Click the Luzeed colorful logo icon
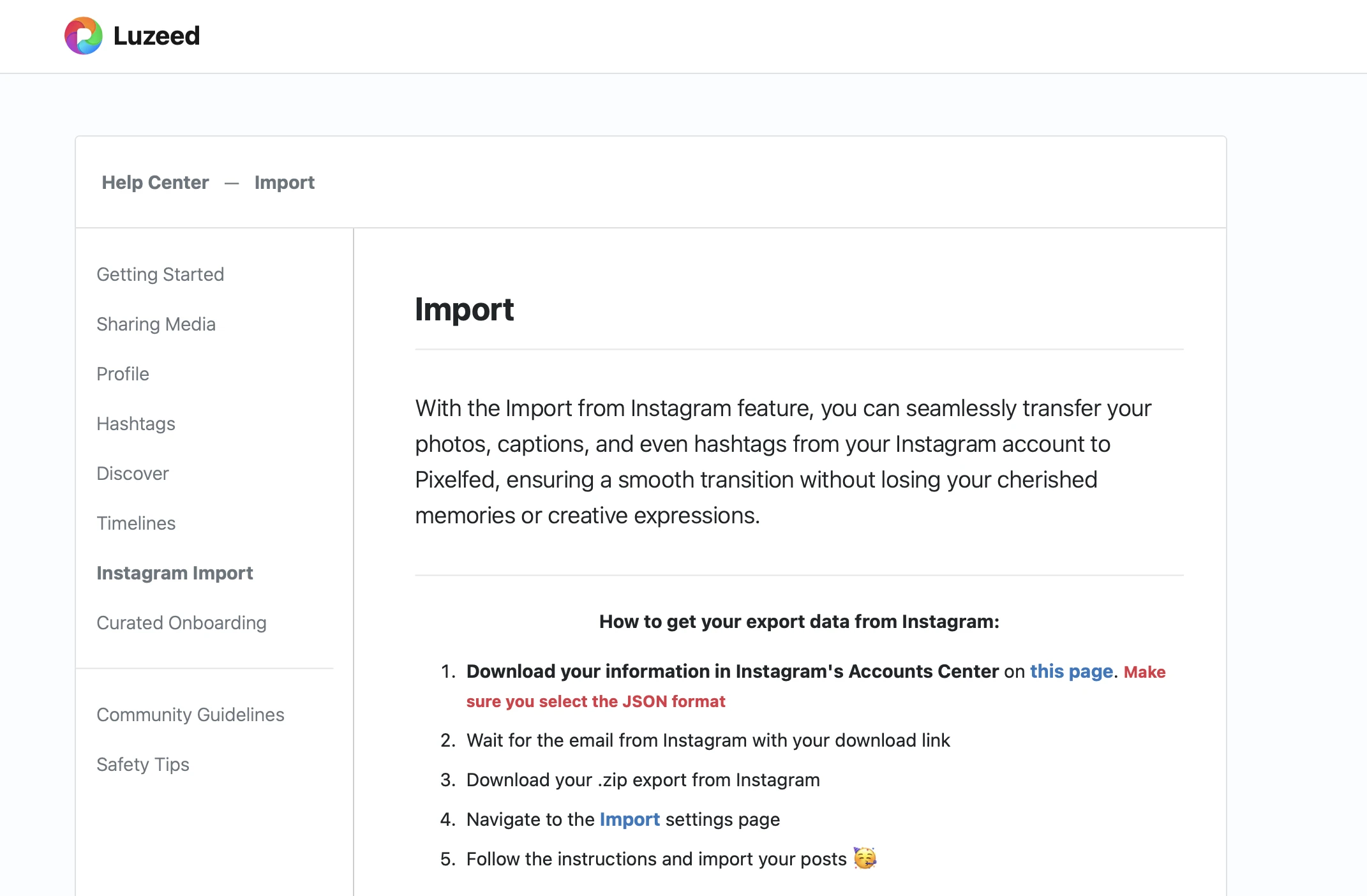1367x896 pixels. click(x=84, y=36)
